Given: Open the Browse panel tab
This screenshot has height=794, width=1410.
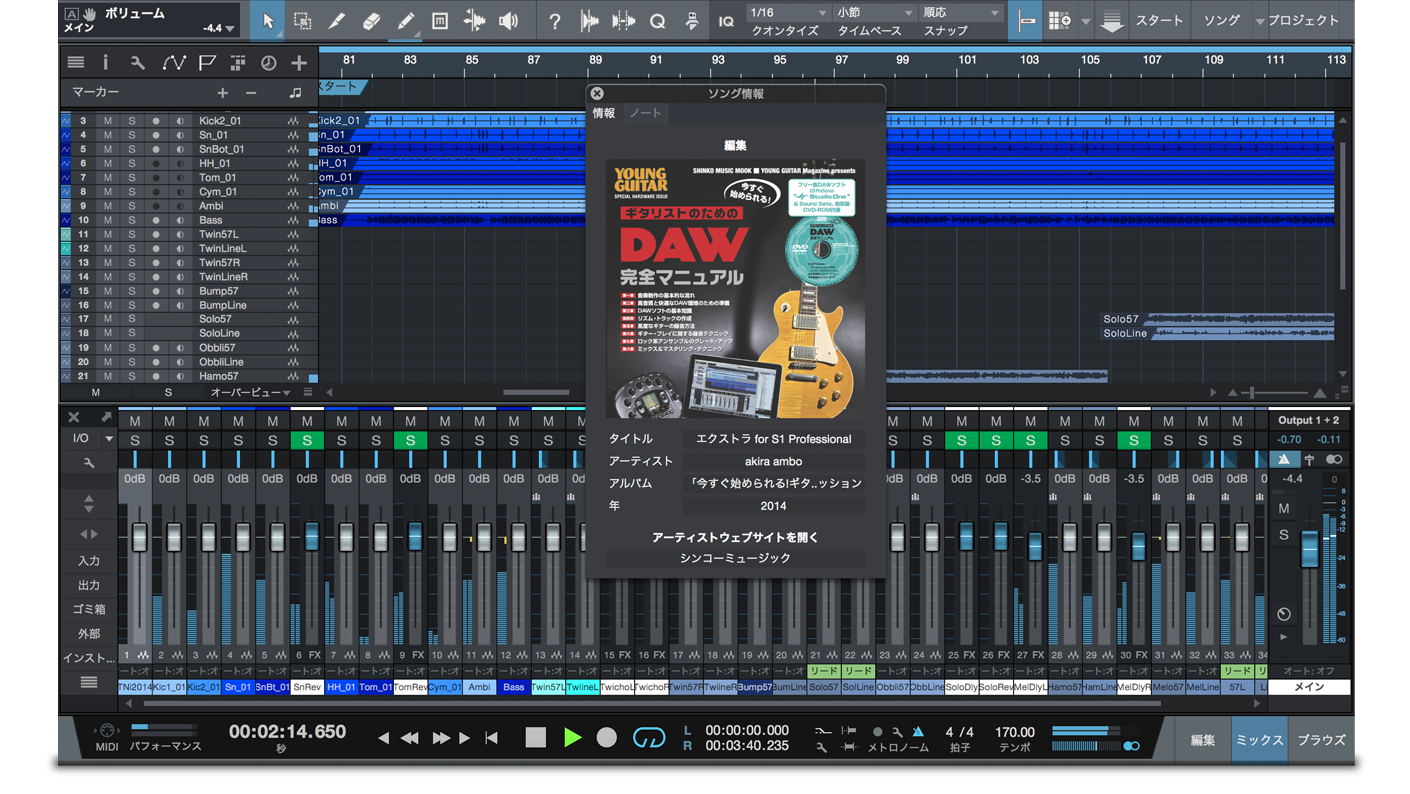Looking at the screenshot, I should [1321, 740].
